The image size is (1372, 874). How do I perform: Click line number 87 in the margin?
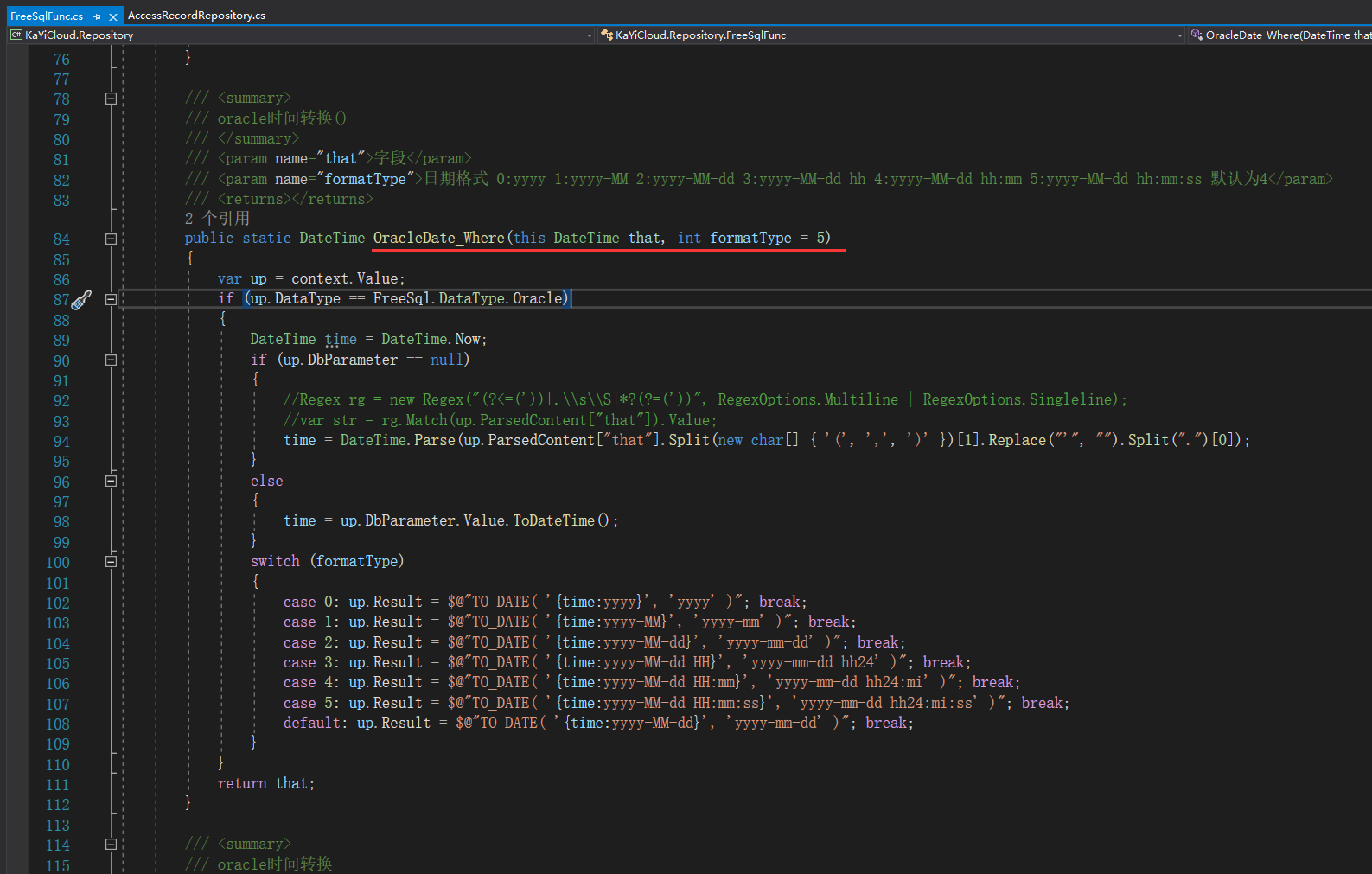tap(61, 300)
